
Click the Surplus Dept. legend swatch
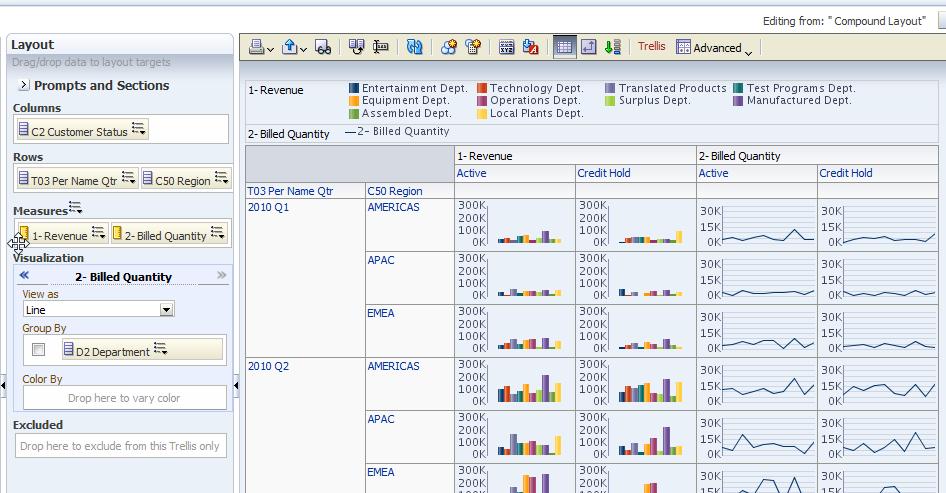610,101
